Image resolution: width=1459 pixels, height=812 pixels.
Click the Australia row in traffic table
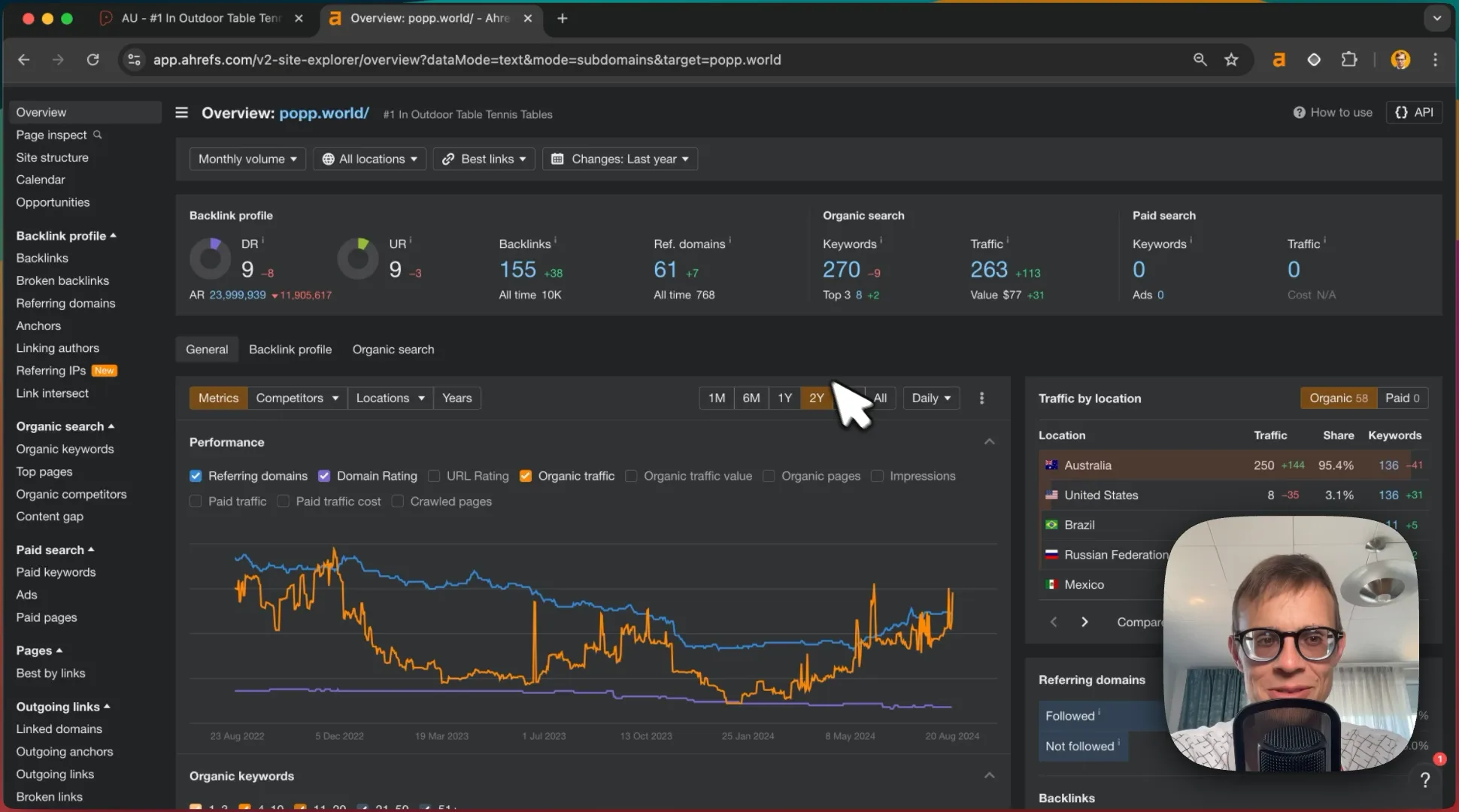pos(1233,465)
